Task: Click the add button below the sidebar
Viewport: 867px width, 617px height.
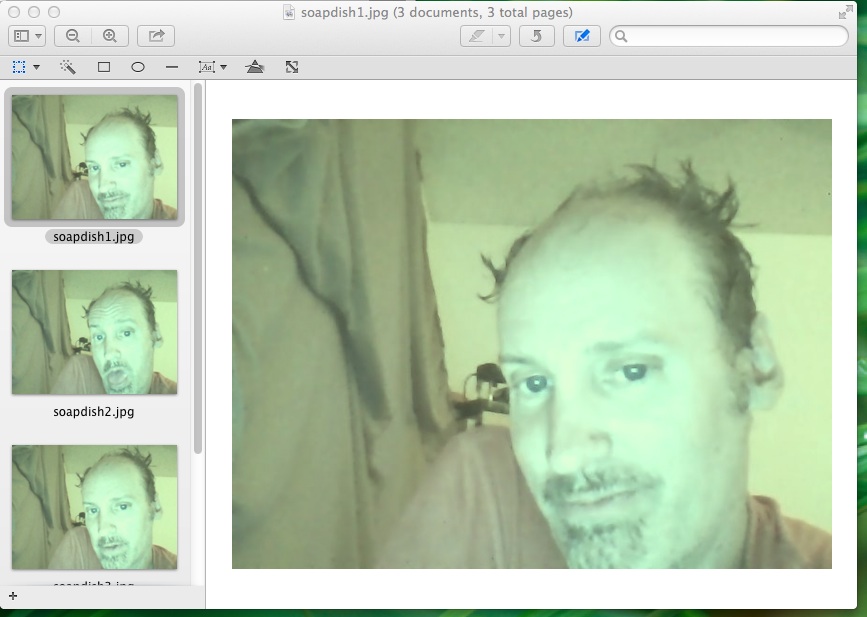Action: pos(12,596)
